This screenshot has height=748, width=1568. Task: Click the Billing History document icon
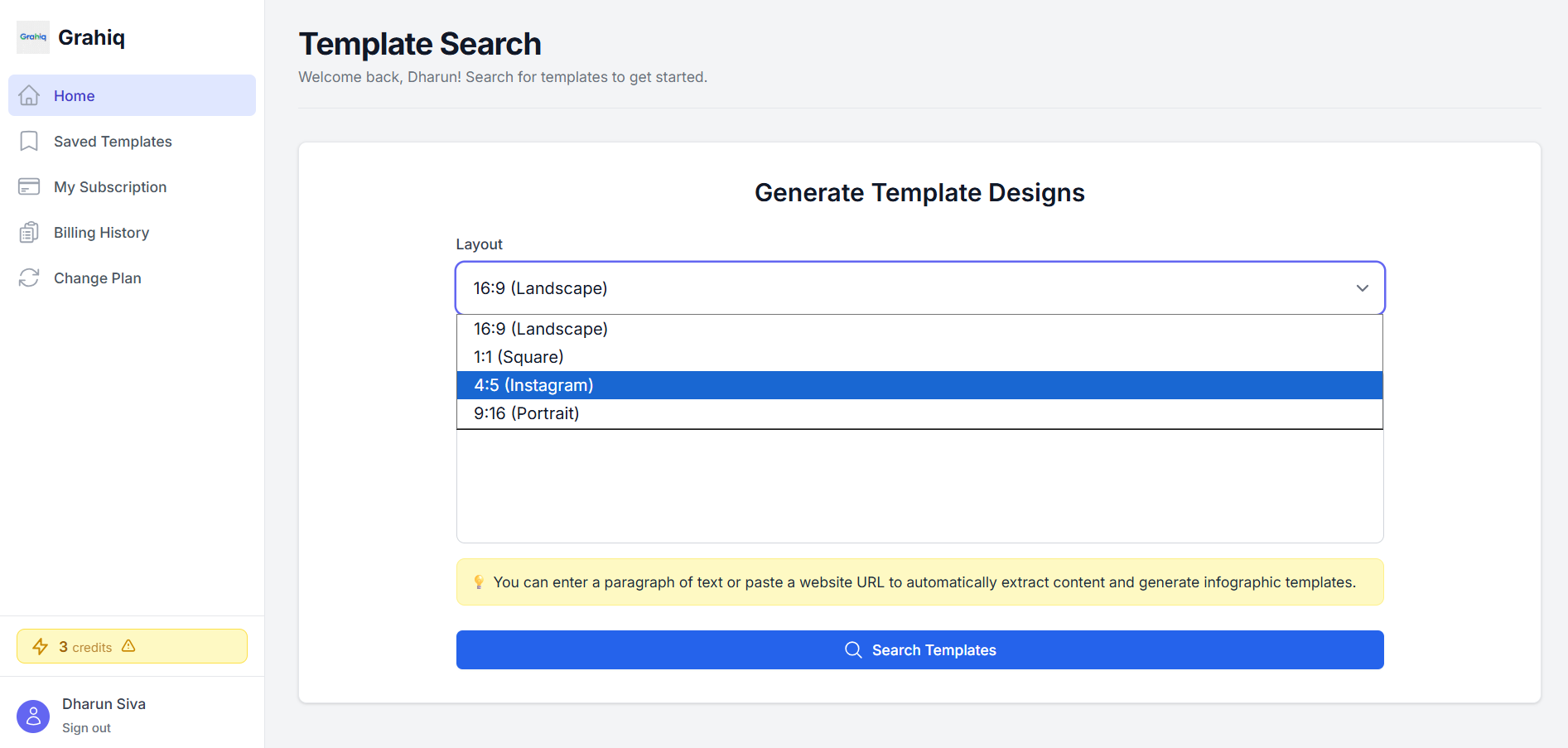pyautogui.click(x=29, y=232)
